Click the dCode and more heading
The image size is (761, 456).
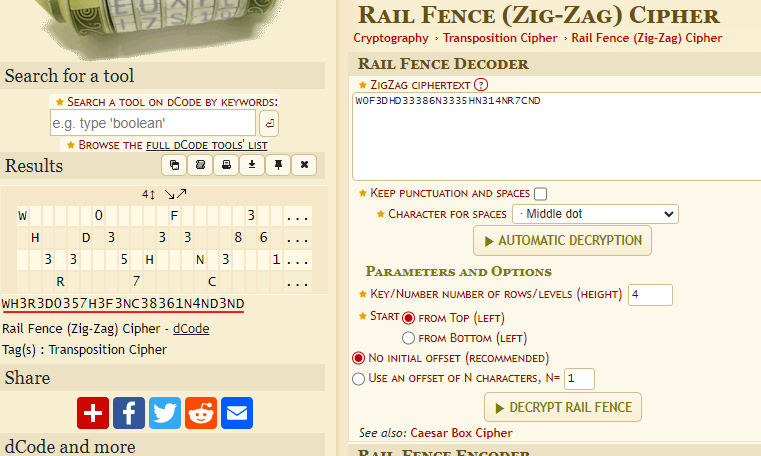(70, 446)
